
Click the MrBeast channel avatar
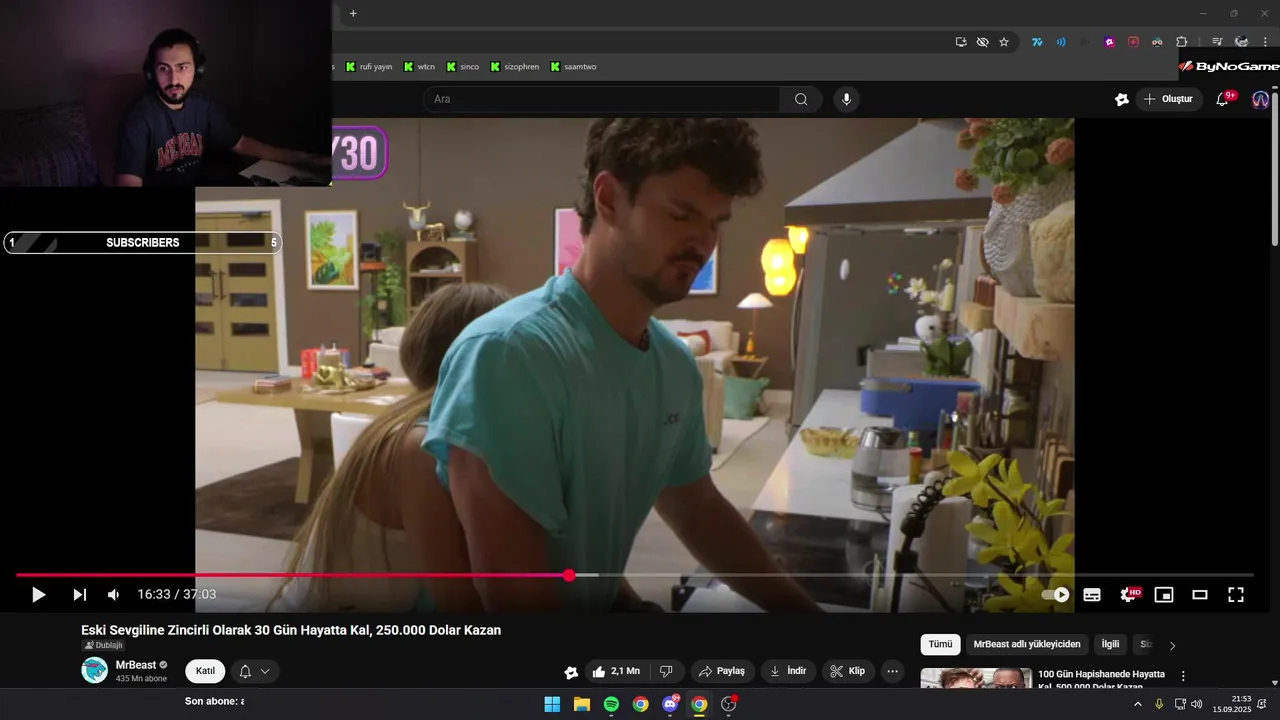[94, 671]
